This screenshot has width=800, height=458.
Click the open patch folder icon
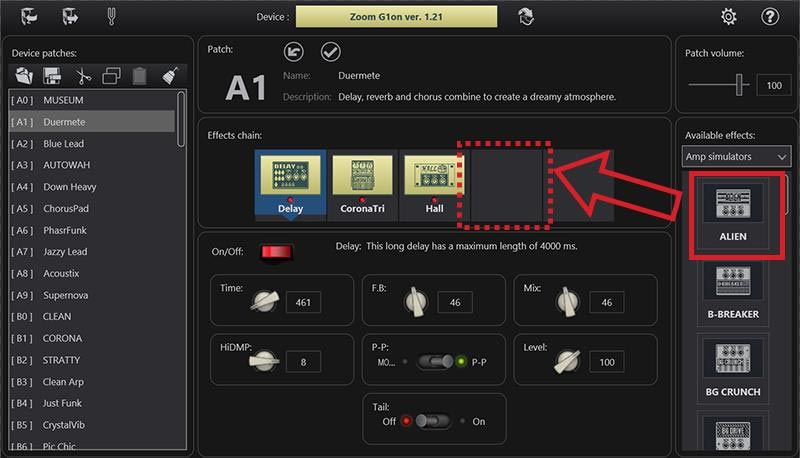[x=24, y=75]
